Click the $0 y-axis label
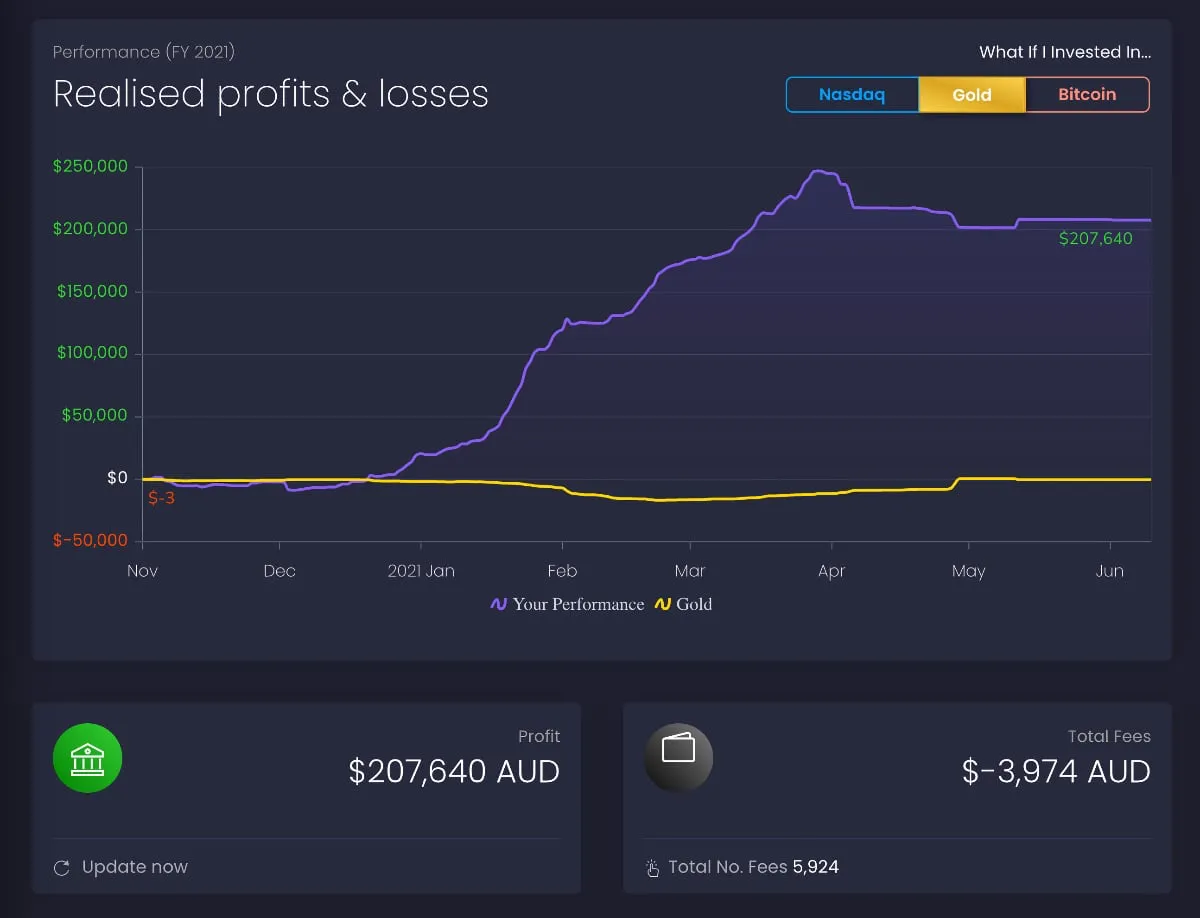Image resolution: width=1200 pixels, height=918 pixels. 118,478
